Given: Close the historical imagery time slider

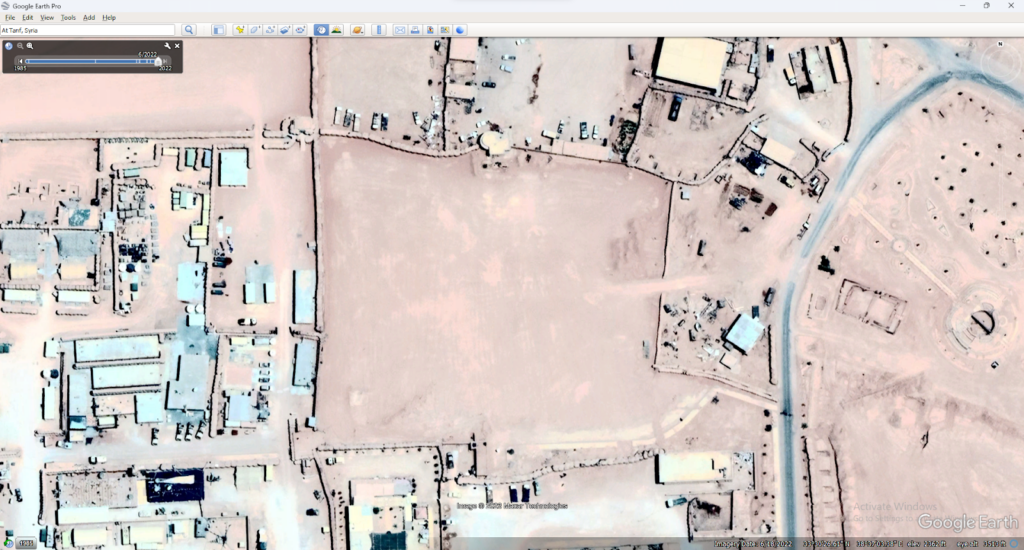Looking at the screenshot, I should (178, 46).
